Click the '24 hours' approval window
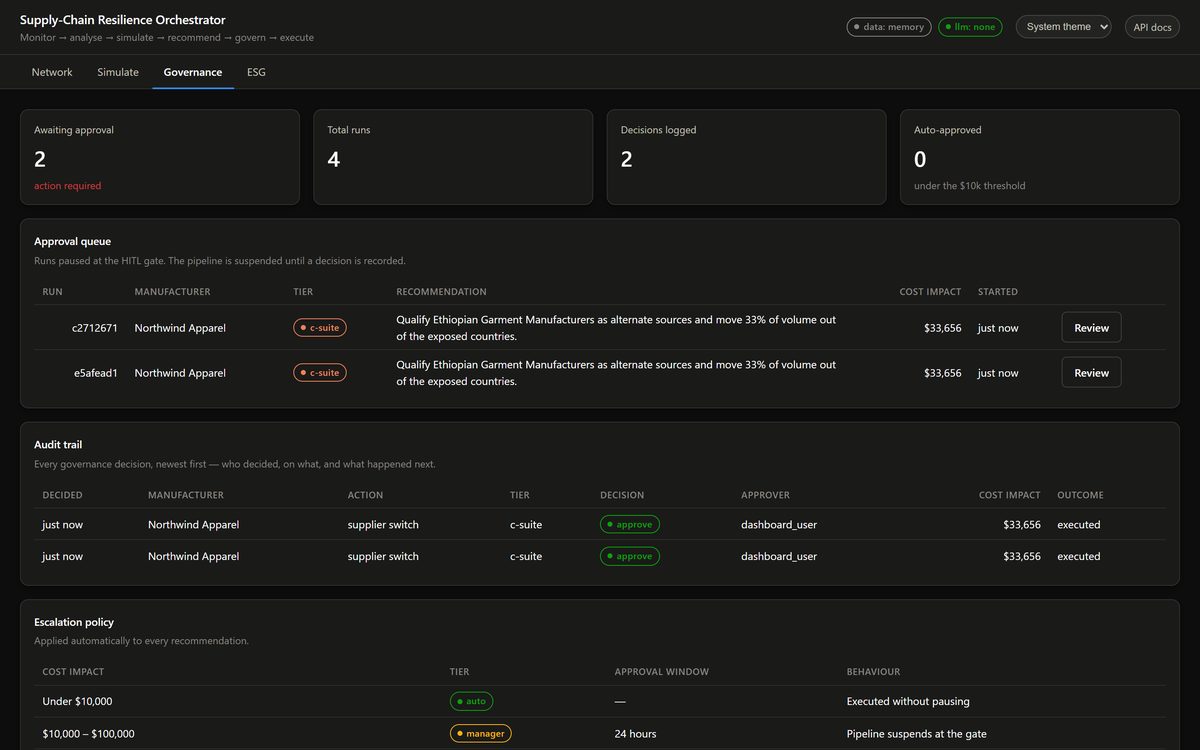This screenshot has height=750, width=1200. (x=636, y=734)
